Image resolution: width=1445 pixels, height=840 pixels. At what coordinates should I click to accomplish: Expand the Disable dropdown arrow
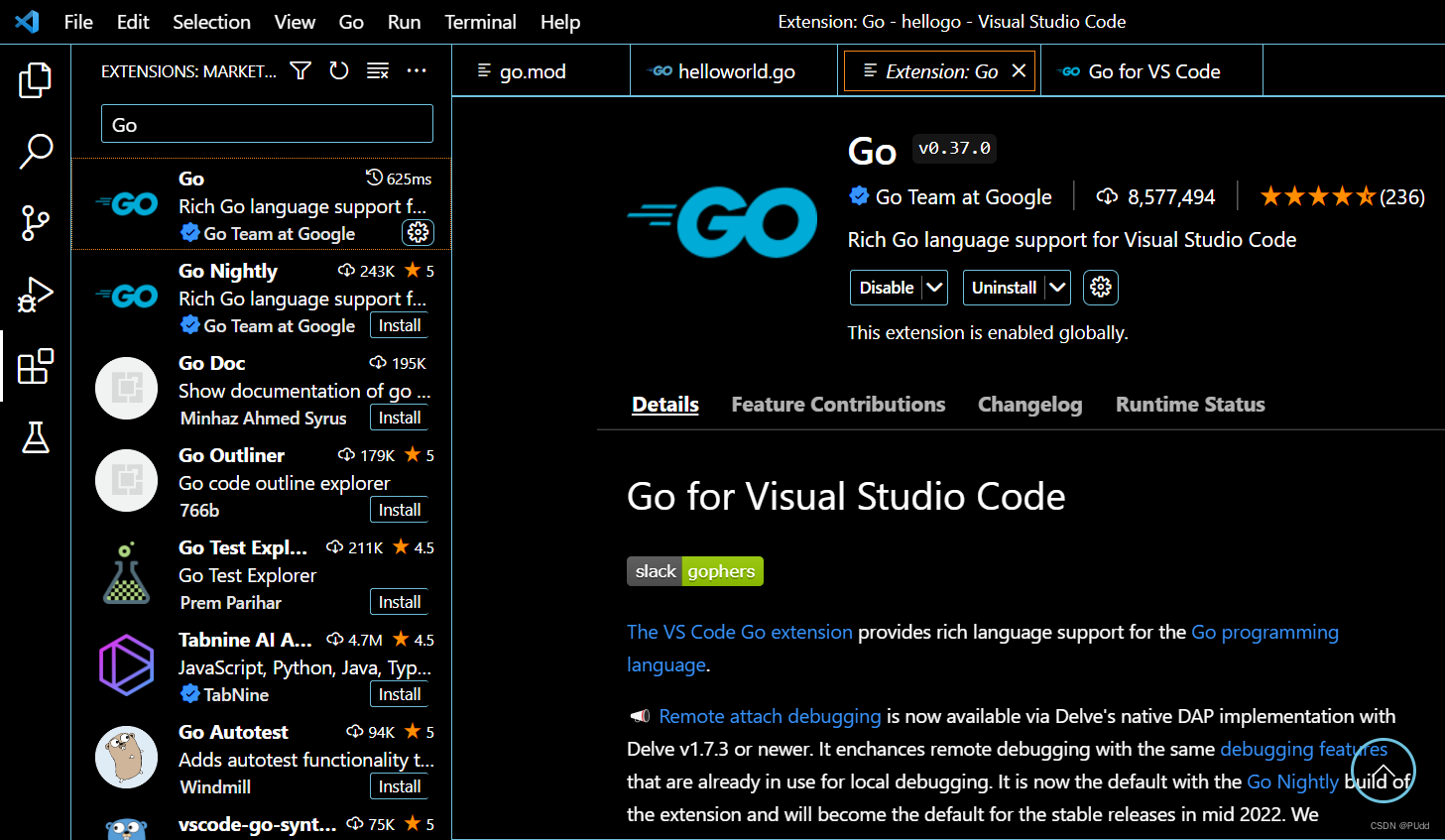click(934, 288)
